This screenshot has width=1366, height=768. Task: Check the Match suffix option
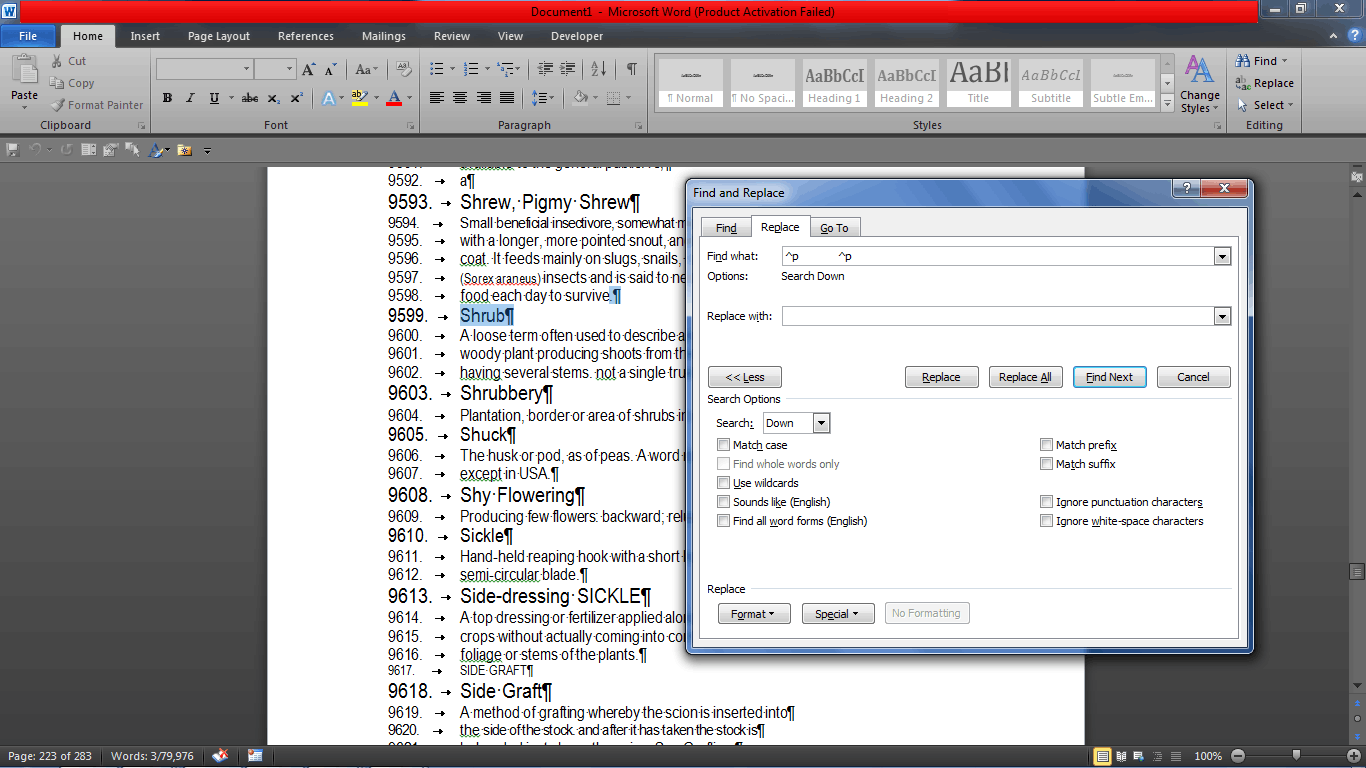1047,463
